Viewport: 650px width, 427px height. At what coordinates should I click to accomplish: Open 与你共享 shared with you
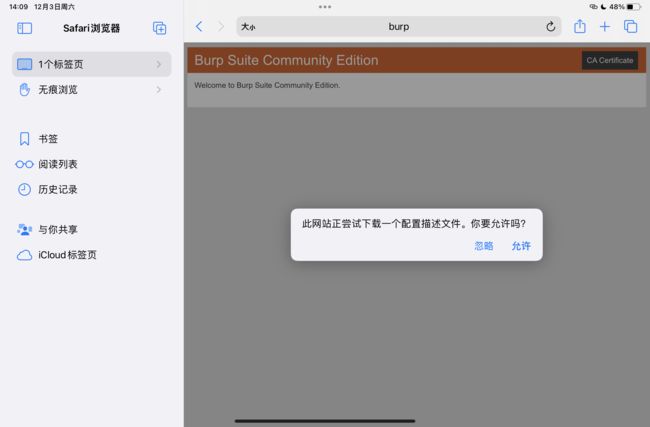(92, 229)
